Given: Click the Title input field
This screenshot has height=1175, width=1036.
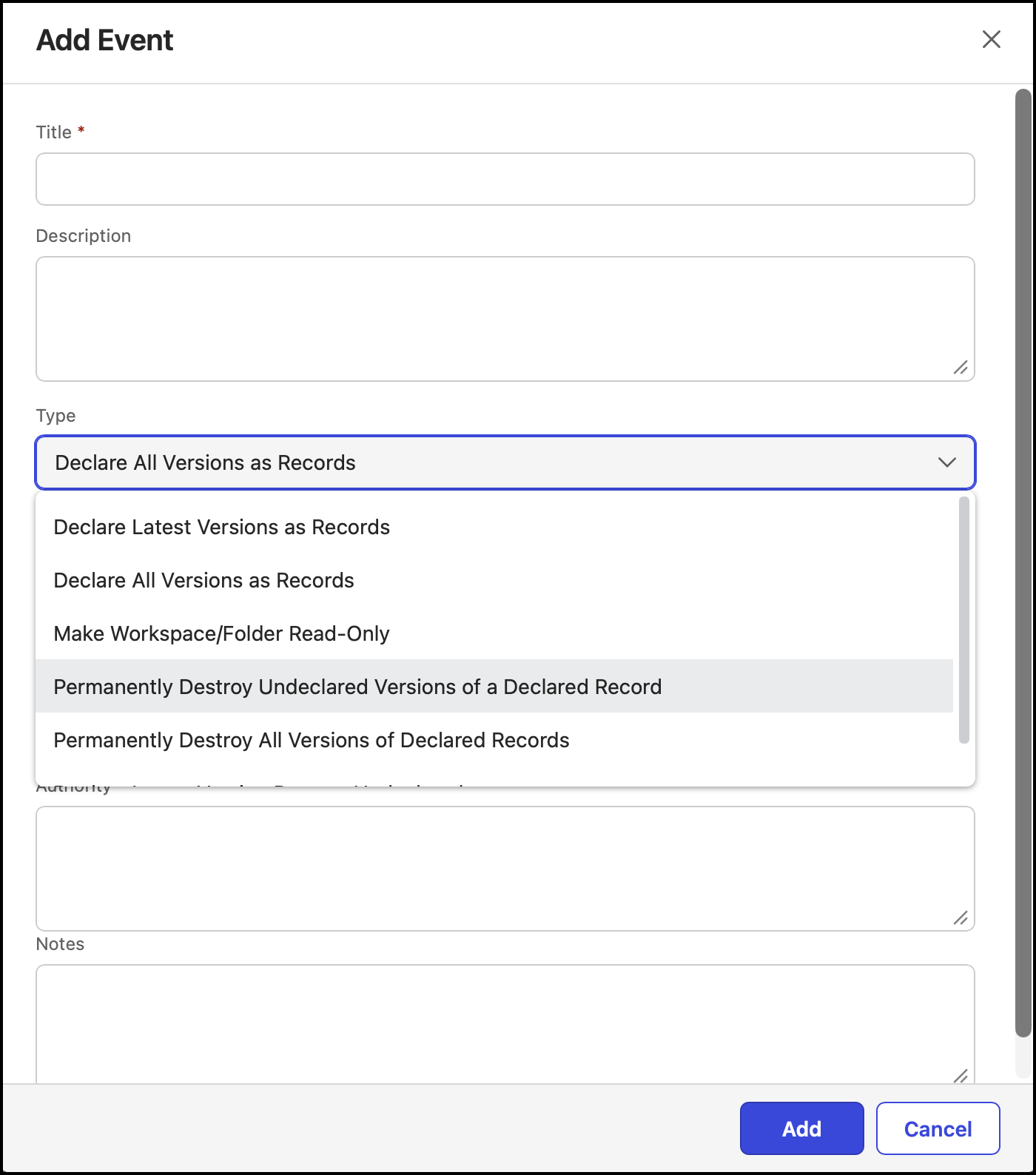Looking at the screenshot, I should coord(505,179).
